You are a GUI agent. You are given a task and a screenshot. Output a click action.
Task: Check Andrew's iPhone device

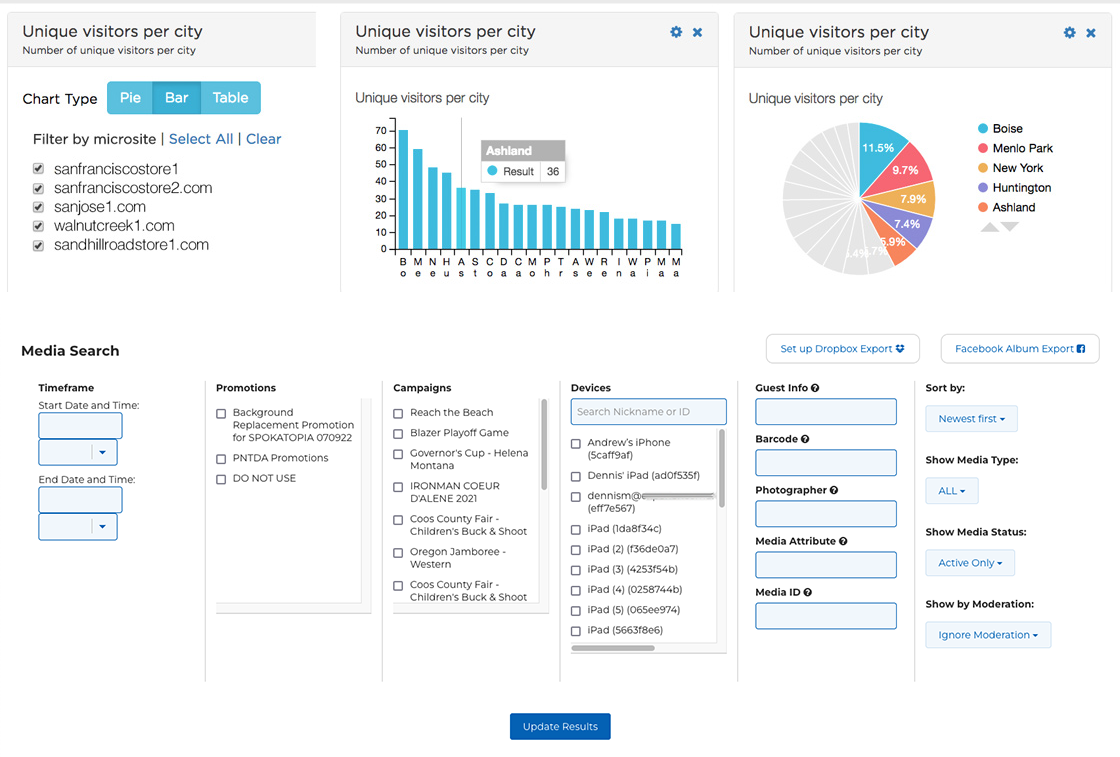576,443
